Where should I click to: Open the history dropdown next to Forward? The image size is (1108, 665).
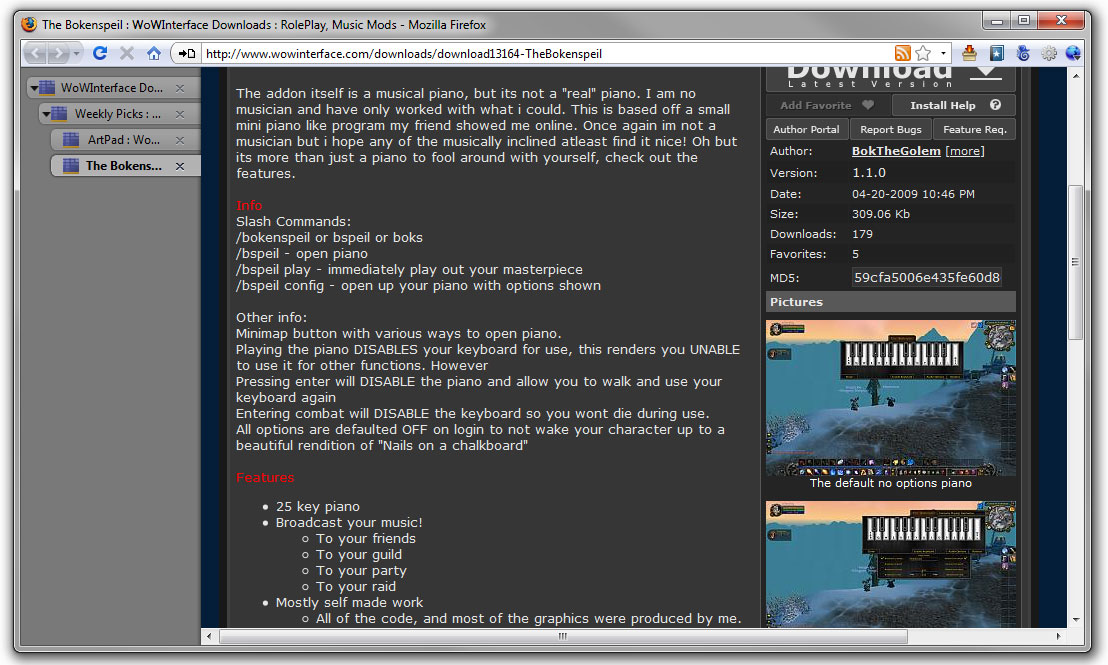76,53
